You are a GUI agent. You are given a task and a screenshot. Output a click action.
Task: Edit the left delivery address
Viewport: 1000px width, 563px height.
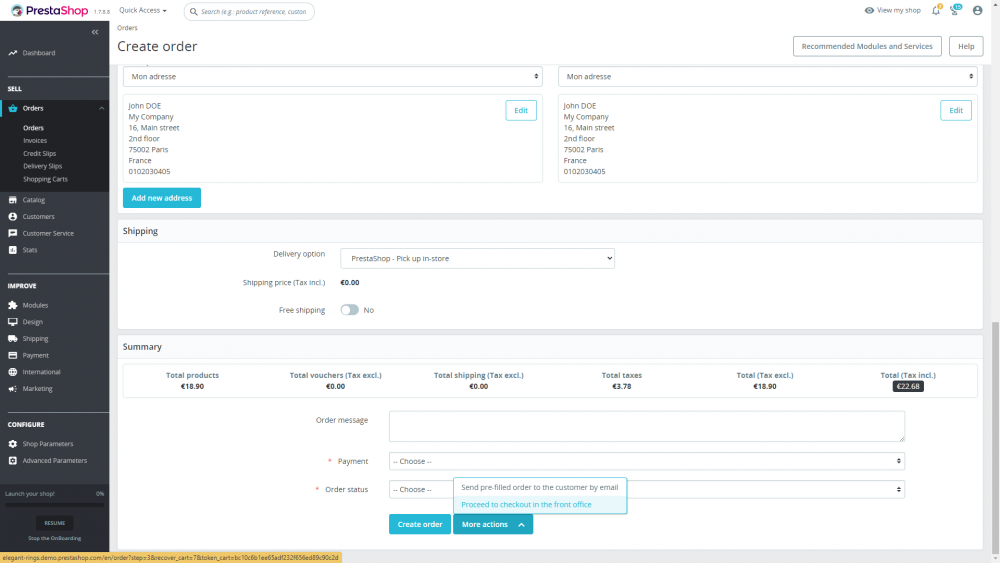coord(521,110)
